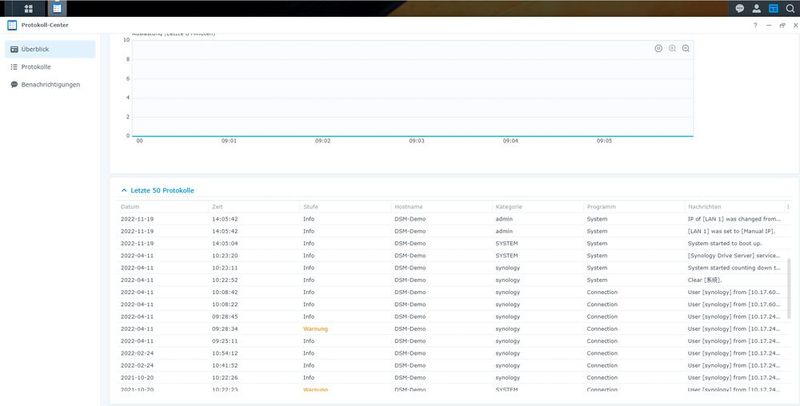Zoom out on the chart
The image size is (800, 406).
coord(686,48)
